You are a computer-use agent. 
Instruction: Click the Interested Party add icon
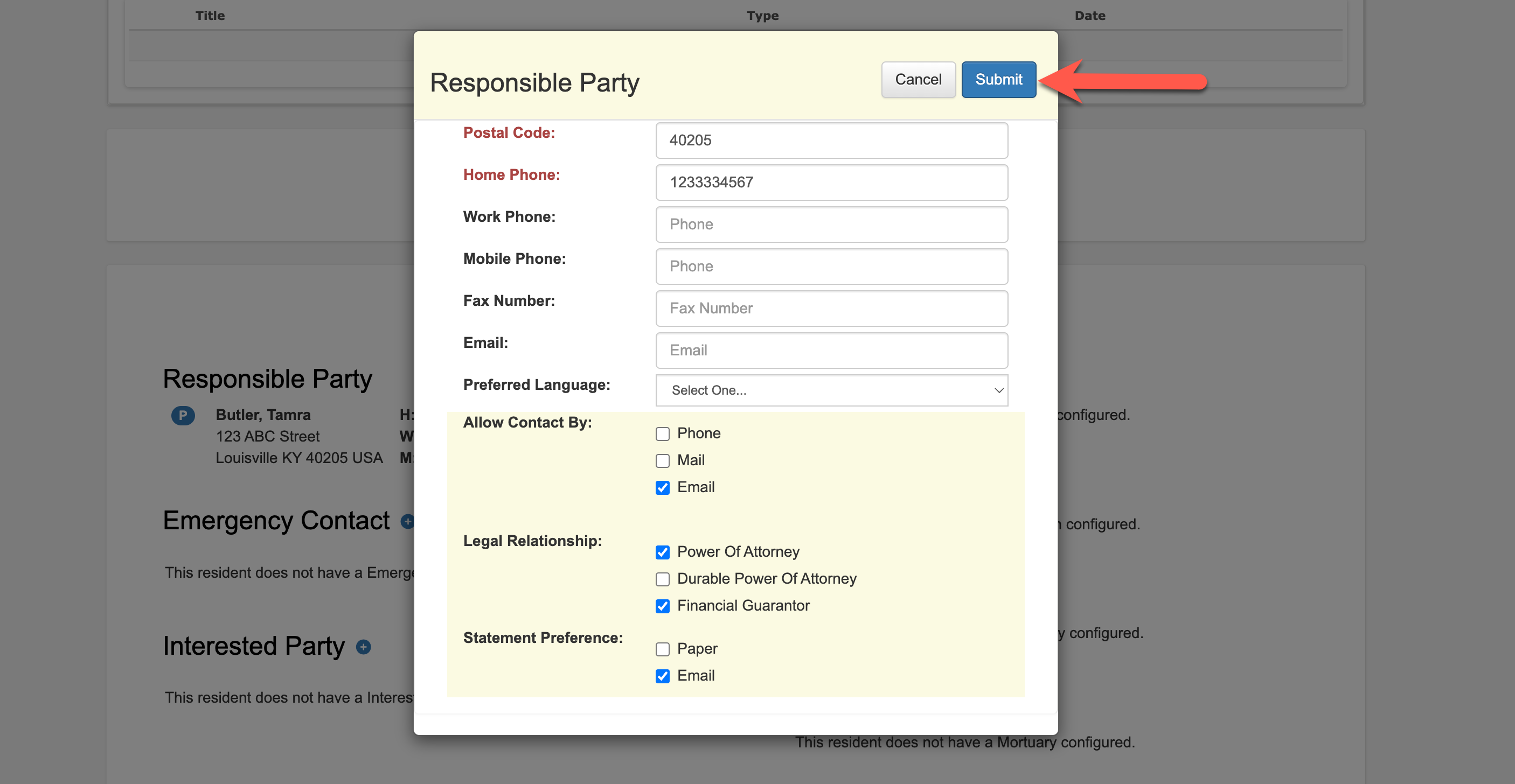[364, 647]
